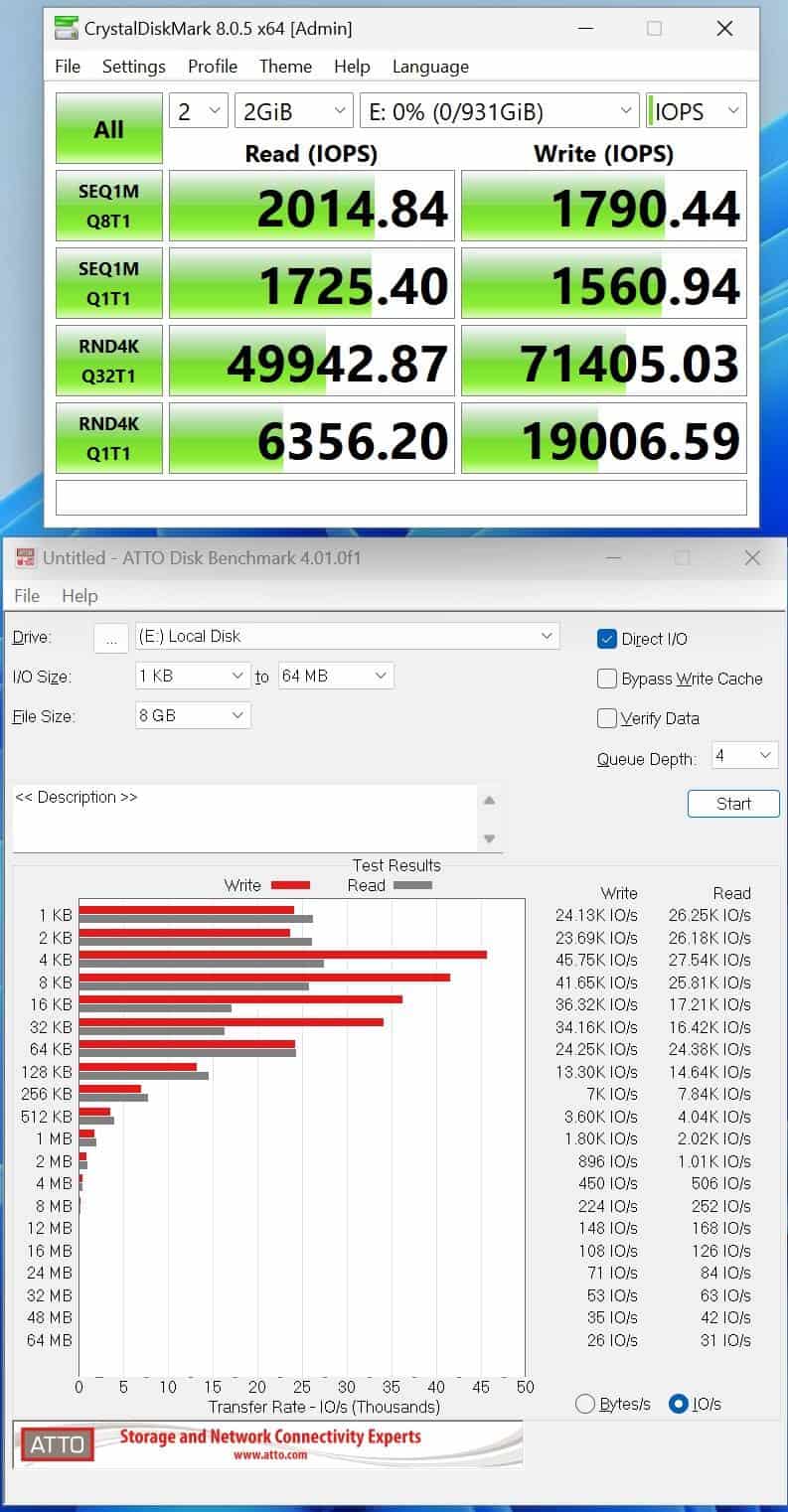788x1512 pixels.
Task: Click the RND4K Q1T1 read value 6356.20
Action: coord(312,438)
